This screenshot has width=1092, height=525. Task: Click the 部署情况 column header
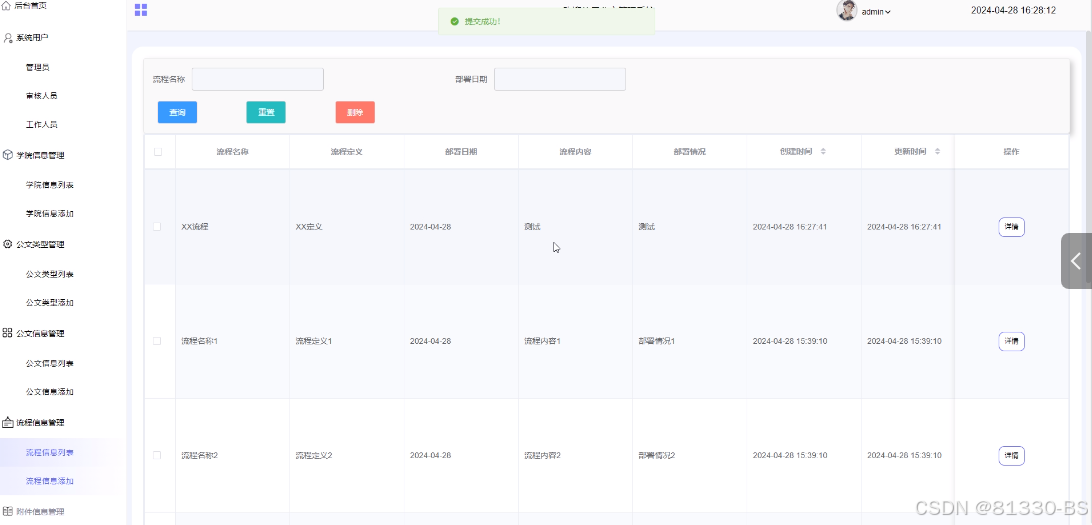689,151
